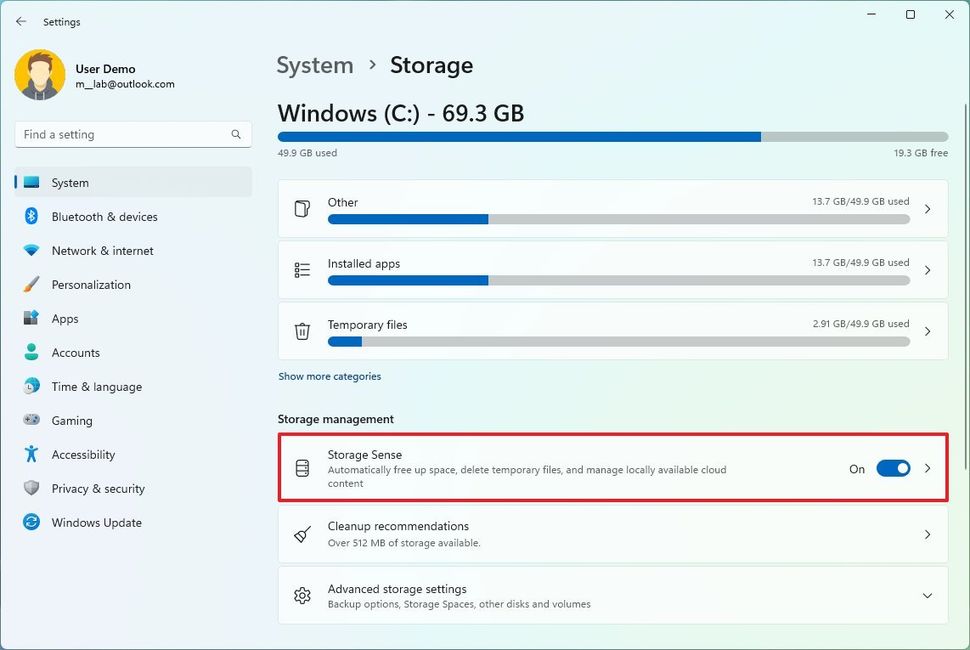Click the Cleanup recommendations broom icon
Screen dimensions: 970x650
(302, 534)
